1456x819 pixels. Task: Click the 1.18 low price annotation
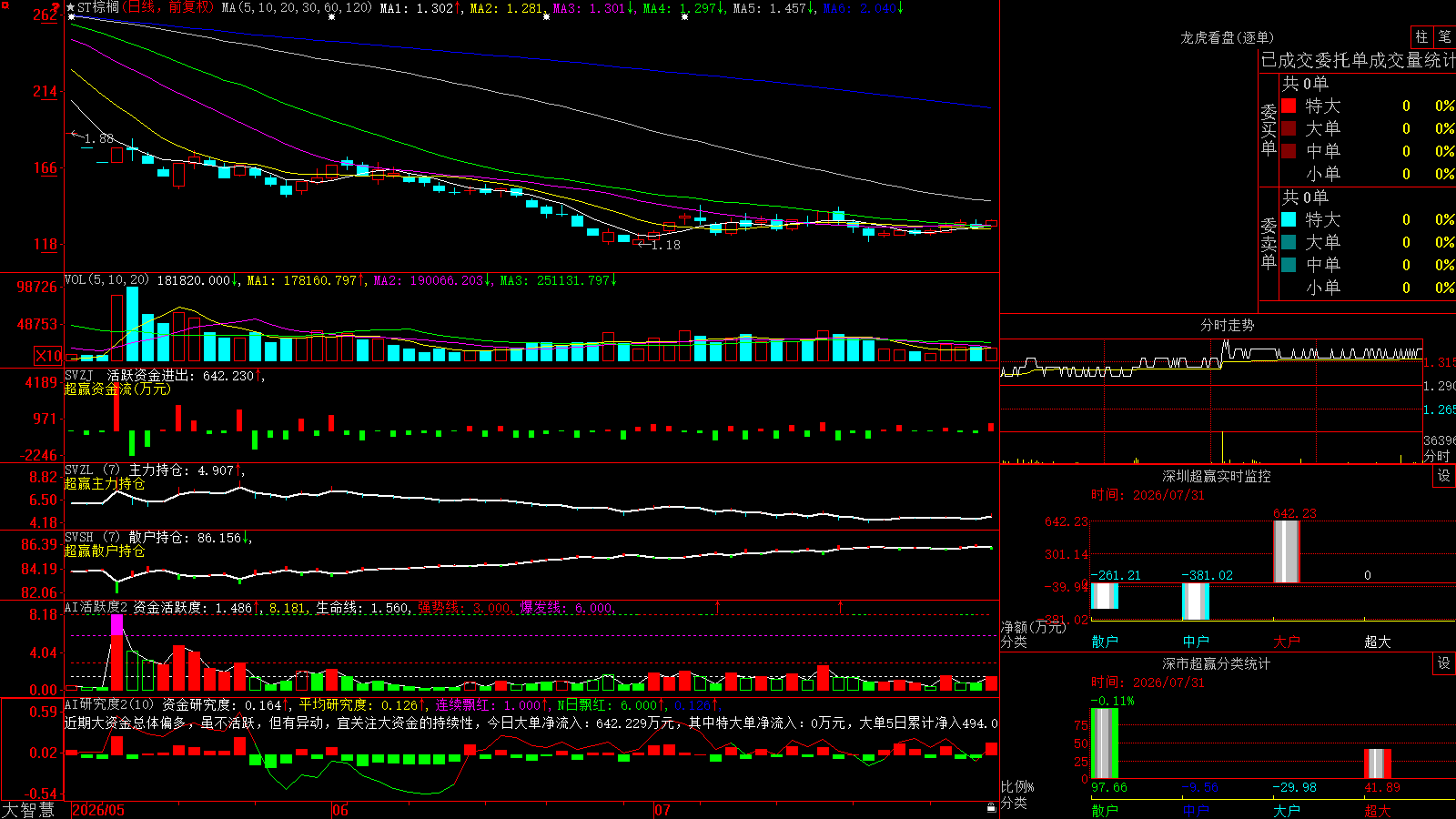click(x=665, y=245)
